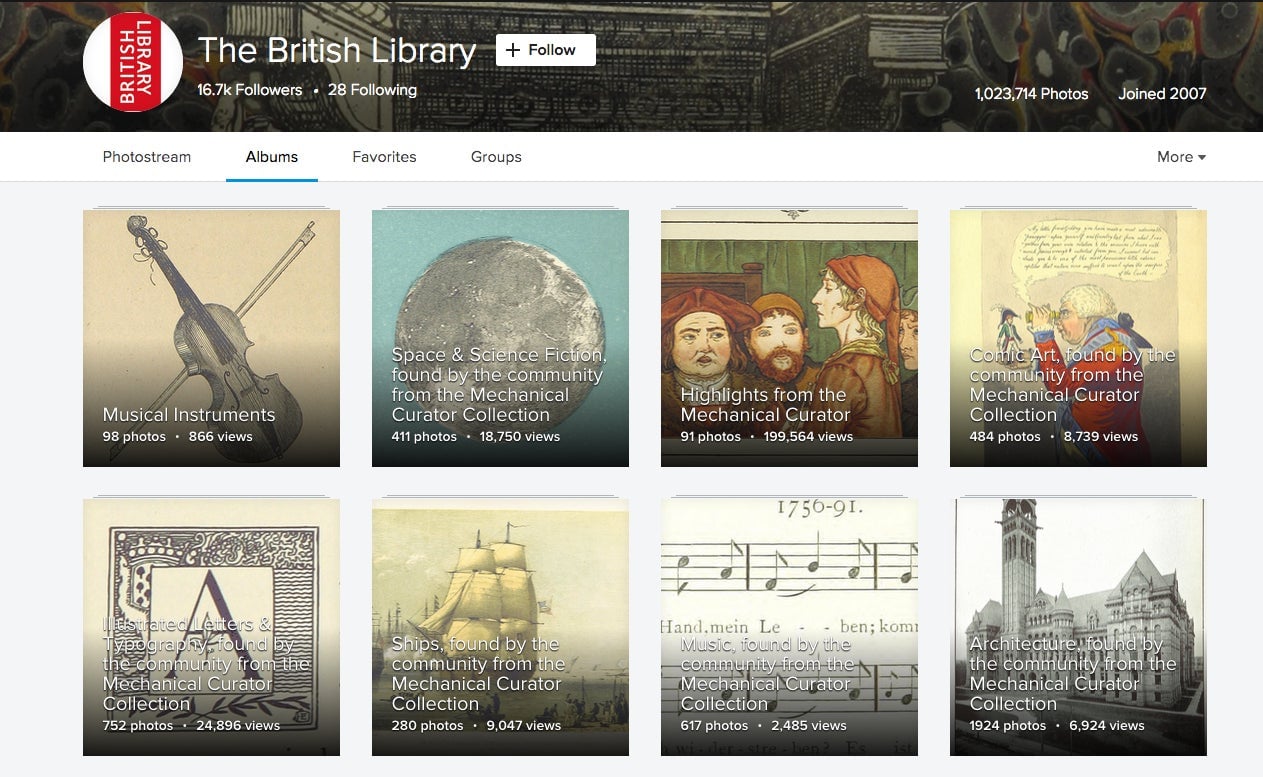1263x777 pixels.
Task: Open Illustrated Letters & Typography album
Action: click(211, 627)
